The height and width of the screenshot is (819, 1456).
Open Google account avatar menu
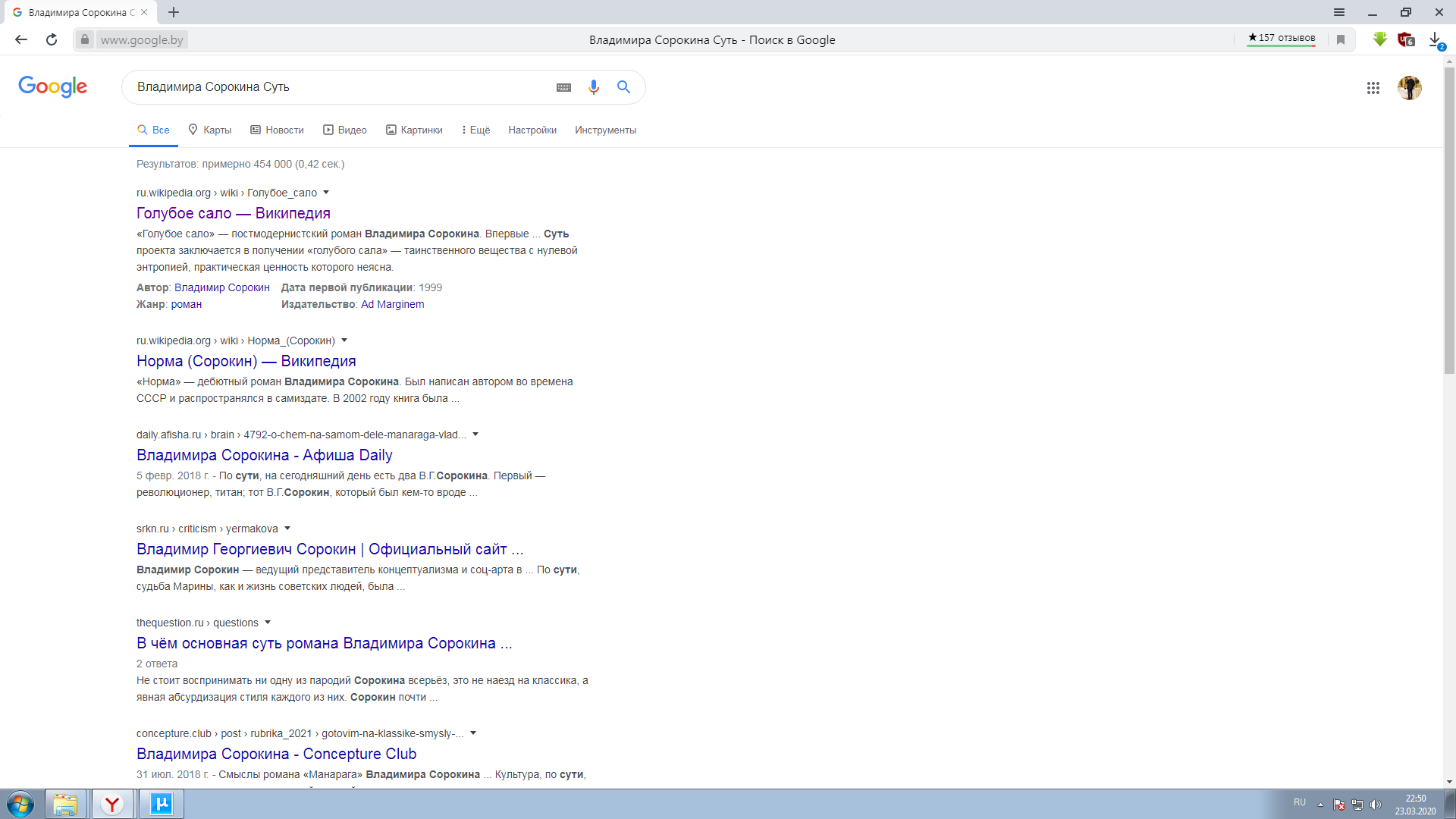[1410, 88]
